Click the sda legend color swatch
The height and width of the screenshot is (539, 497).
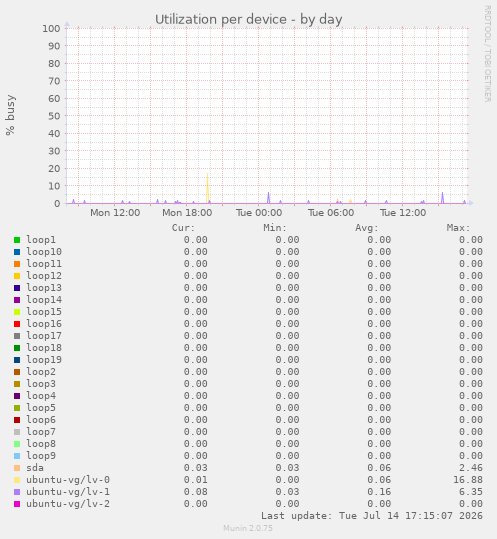[x=17, y=468]
